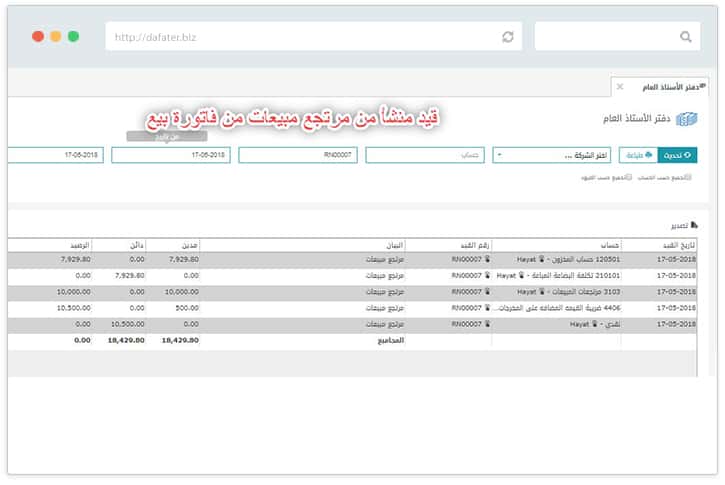Click the البيان column header
This screenshot has width=725, height=485.
pyautogui.click(x=302, y=245)
